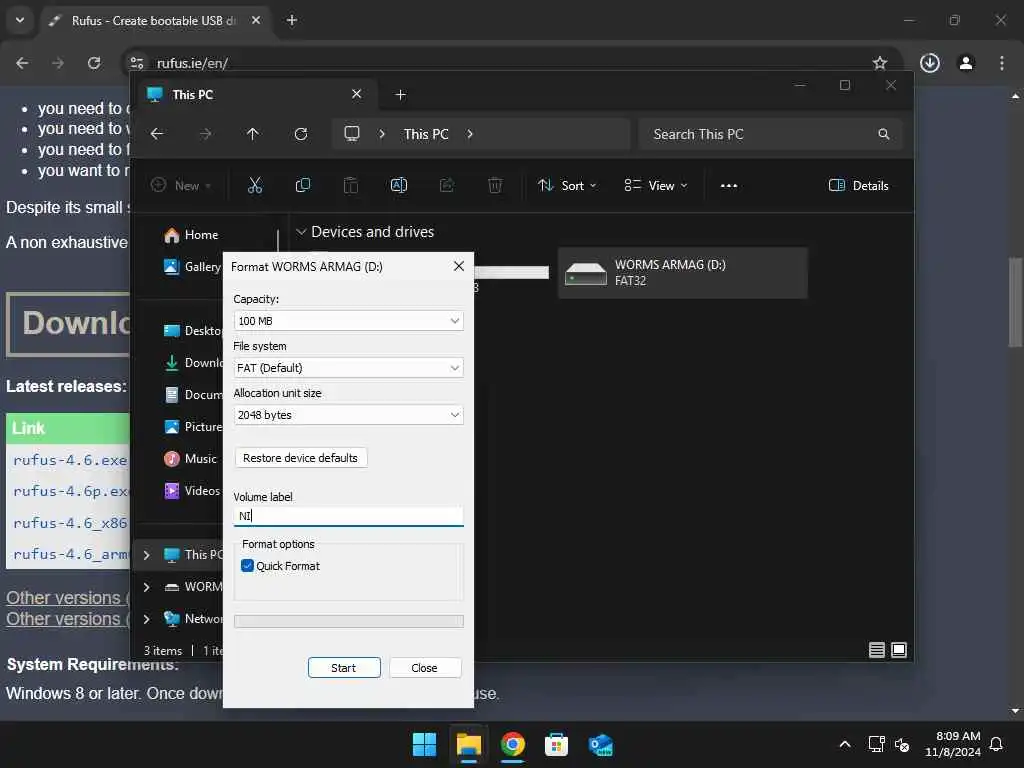Click the Start format button

tap(344, 667)
